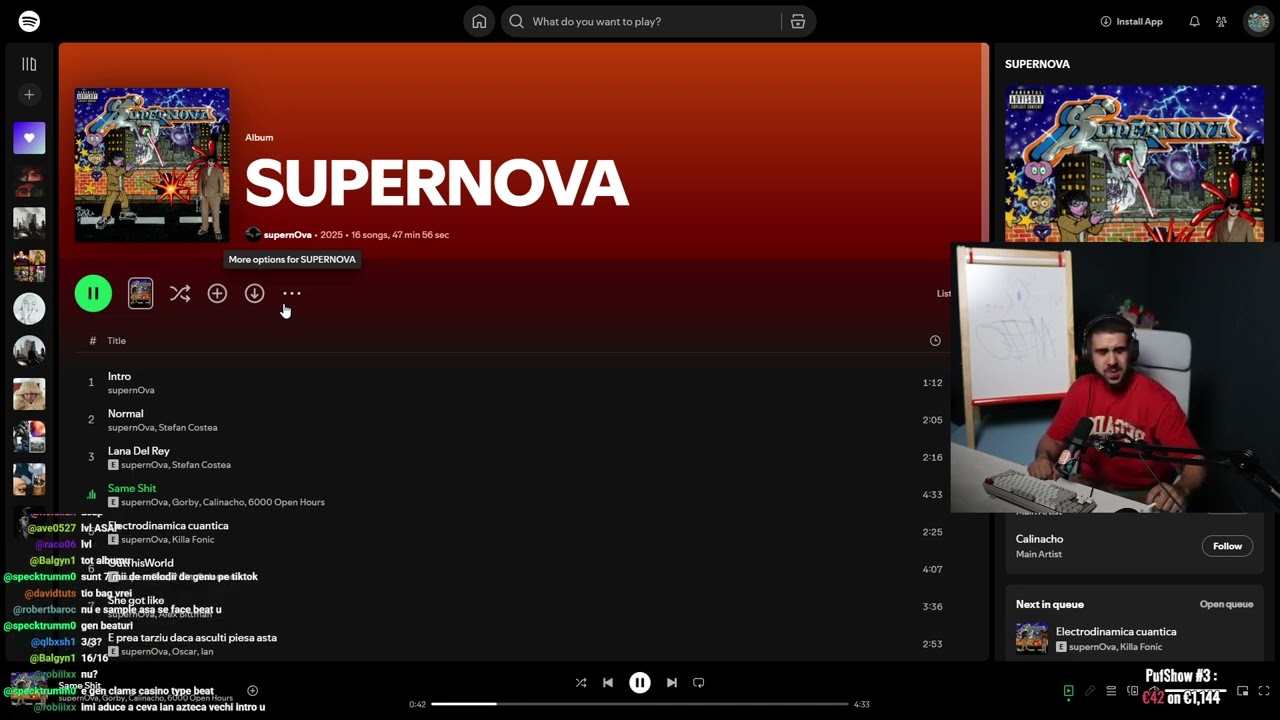Add Same Shit to Liked Songs
This screenshot has height=720, width=1280.
[x=252, y=691]
